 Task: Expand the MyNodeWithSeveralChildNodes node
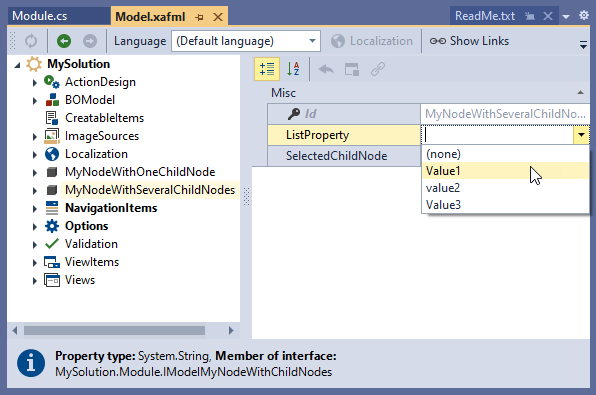pyautogui.click(x=35, y=190)
